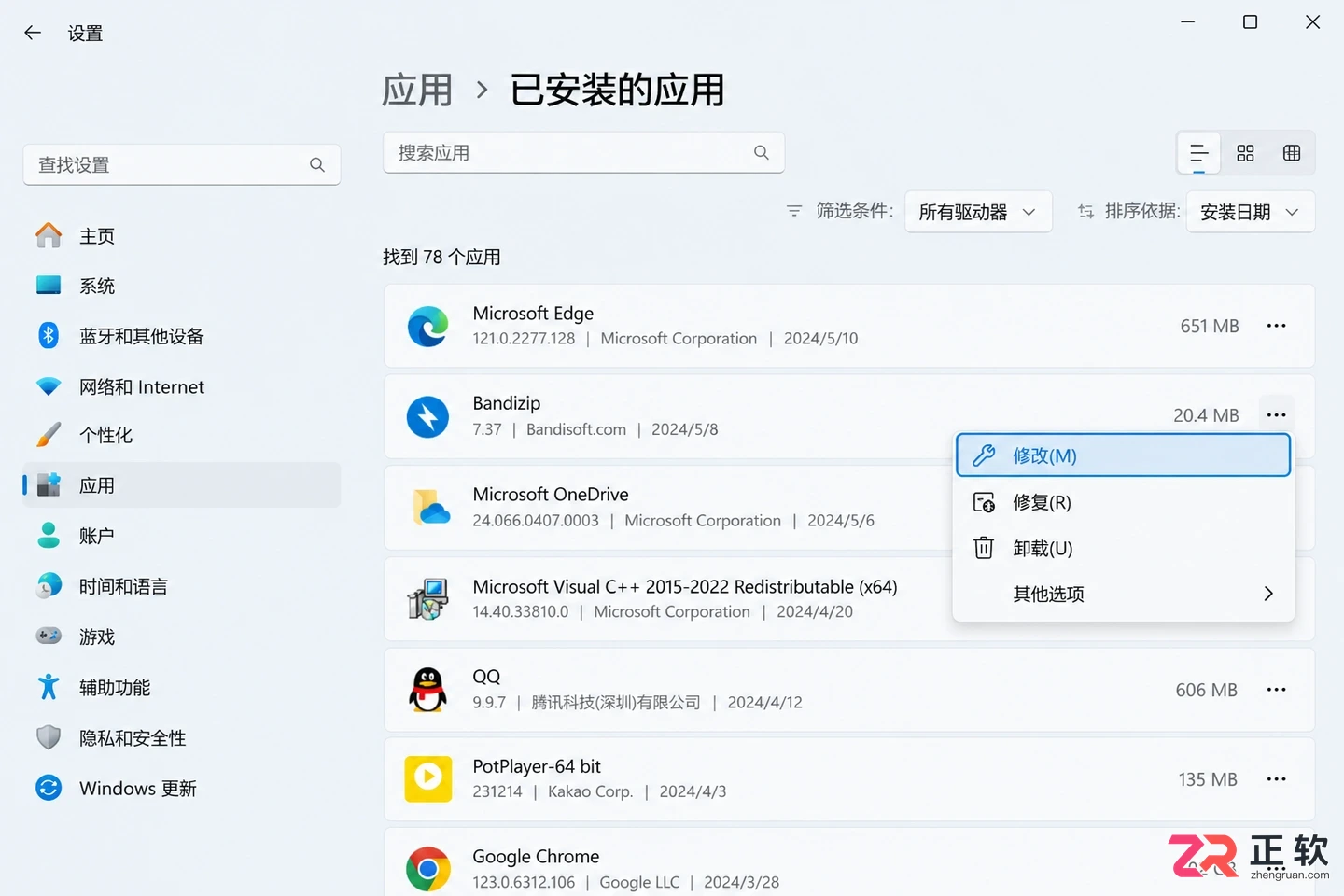Image resolution: width=1344 pixels, height=896 pixels.
Task: Go back with the arrow icon
Action: tap(33, 33)
